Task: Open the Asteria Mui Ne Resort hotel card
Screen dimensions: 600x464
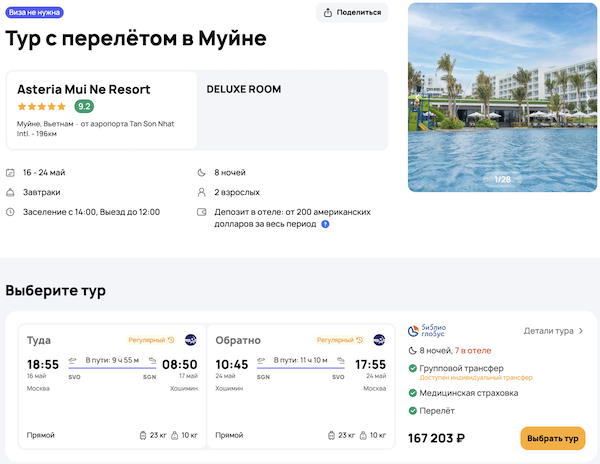Action: pos(102,109)
